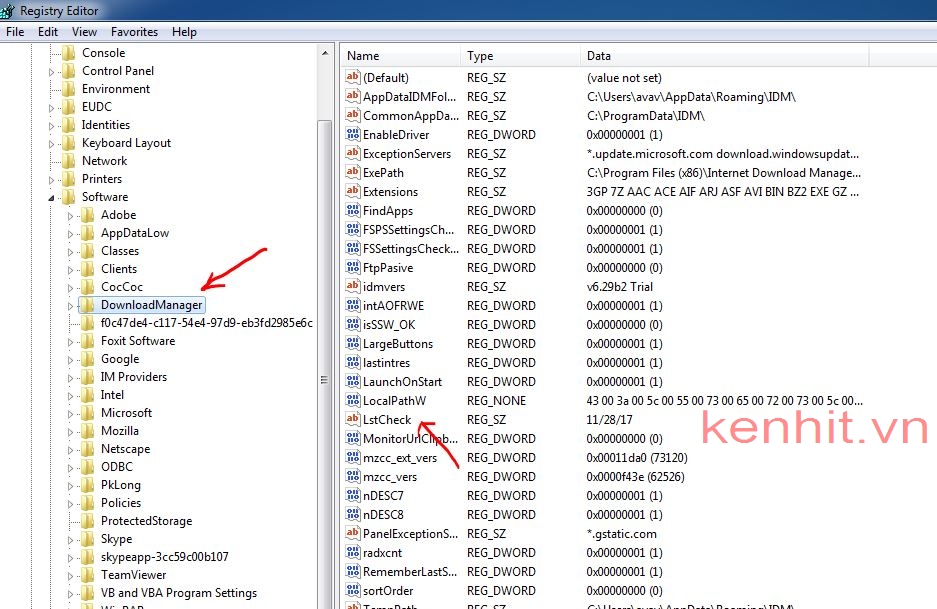The height and width of the screenshot is (609, 937).
Task: Click the EnableDriver DWORD value icon
Action: point(352,135)
